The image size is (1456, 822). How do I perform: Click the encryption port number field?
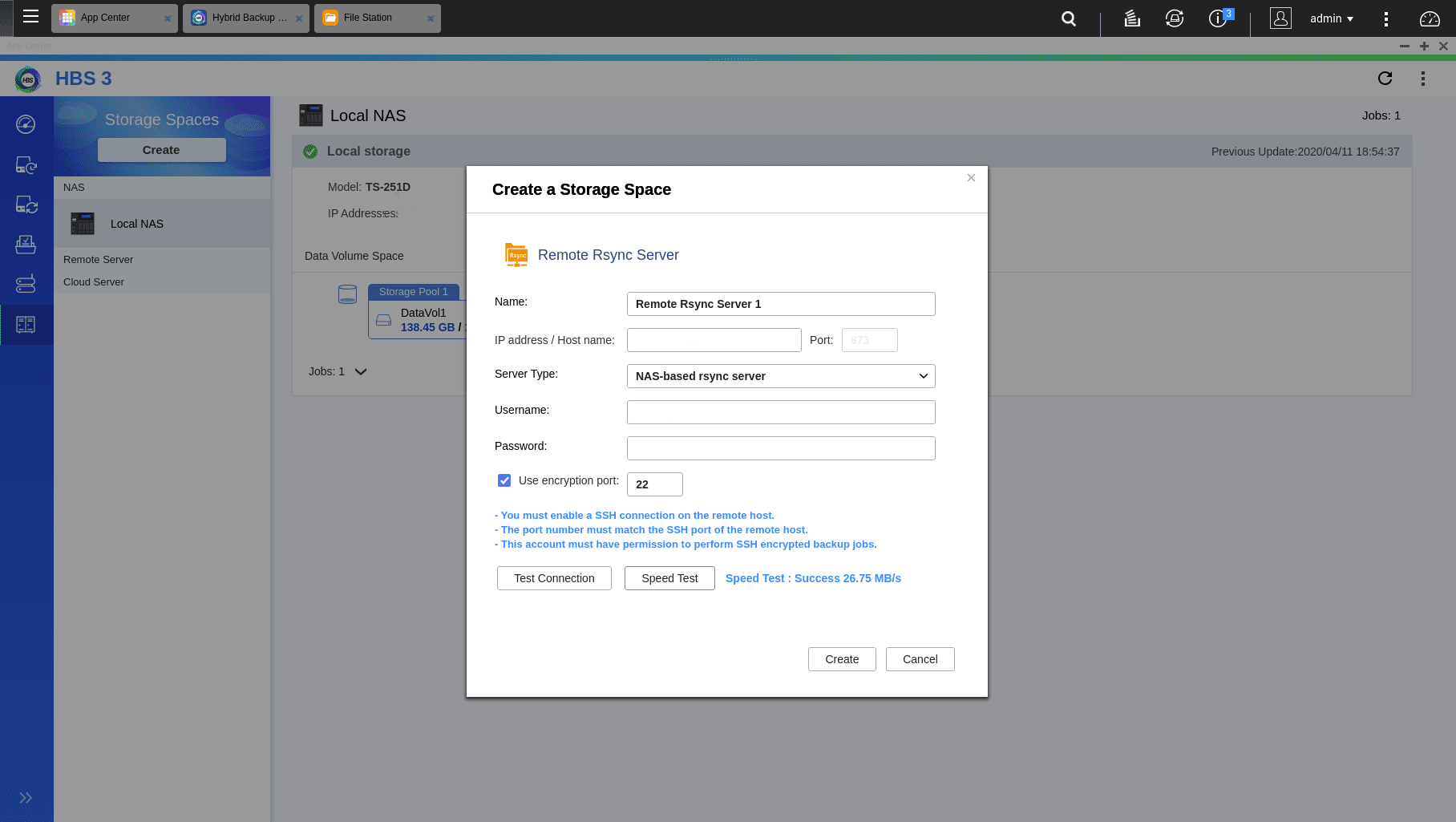click(x=655, y=484)
